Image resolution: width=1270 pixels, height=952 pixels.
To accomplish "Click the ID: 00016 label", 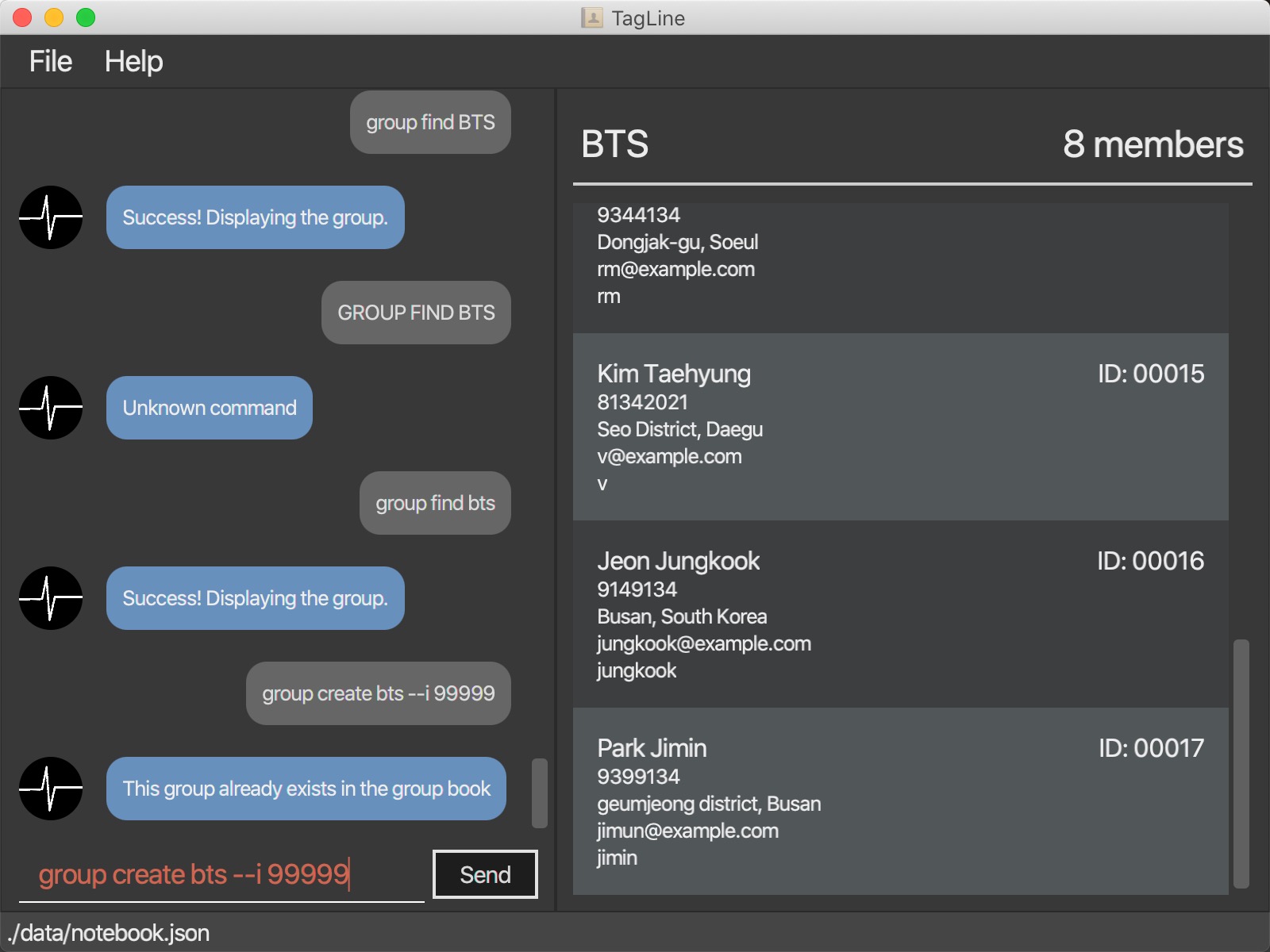I will point(1151,561).
